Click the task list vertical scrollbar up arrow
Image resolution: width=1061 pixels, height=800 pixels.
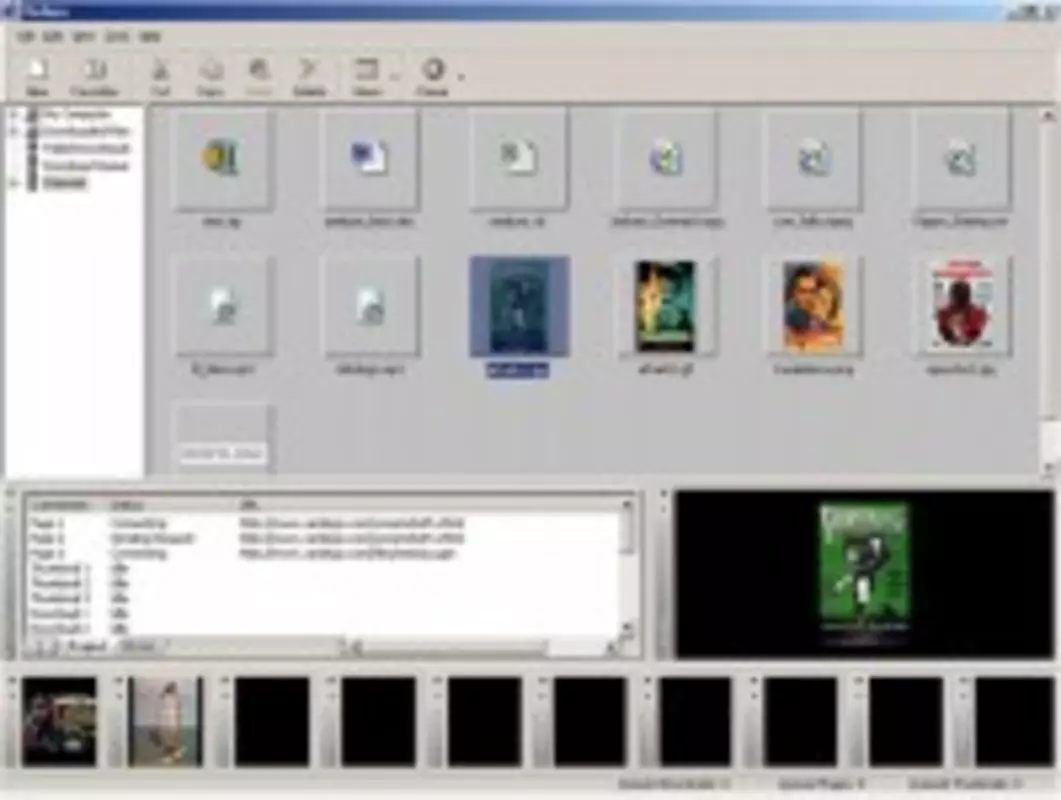click(x=627, y=505)
